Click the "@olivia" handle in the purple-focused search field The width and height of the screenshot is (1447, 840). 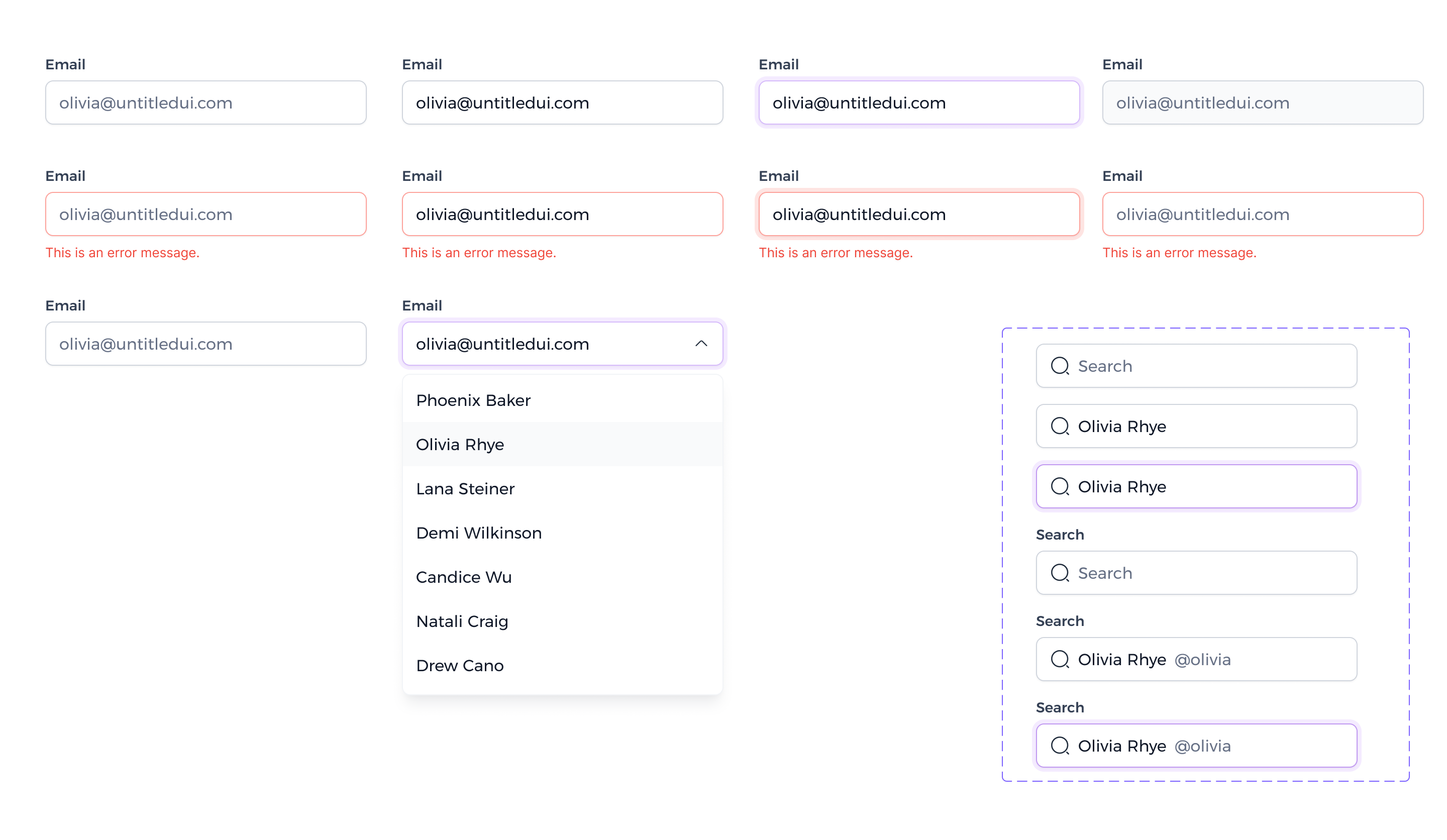coord(1202,747)
